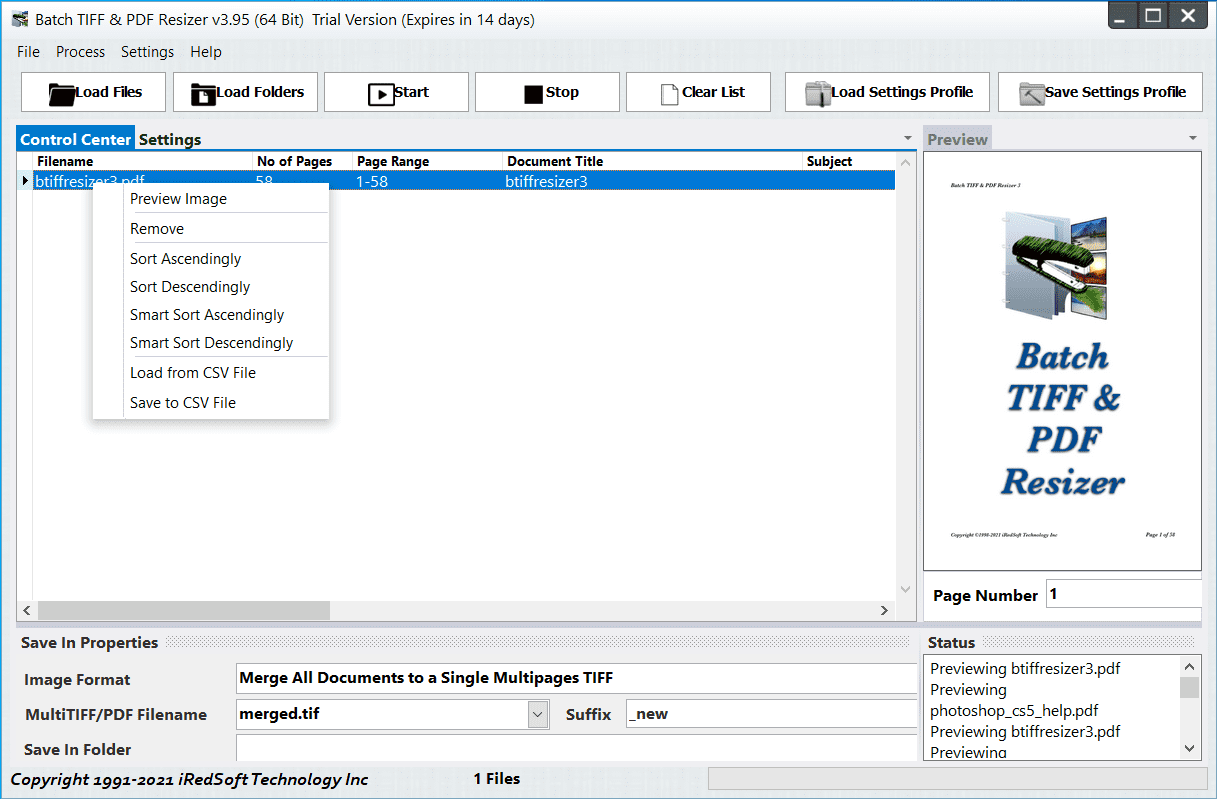Click file list scroll up arrow
The height and width of the screenshot is (799, 1217).
pyautogui.click(x=906, y=161)
